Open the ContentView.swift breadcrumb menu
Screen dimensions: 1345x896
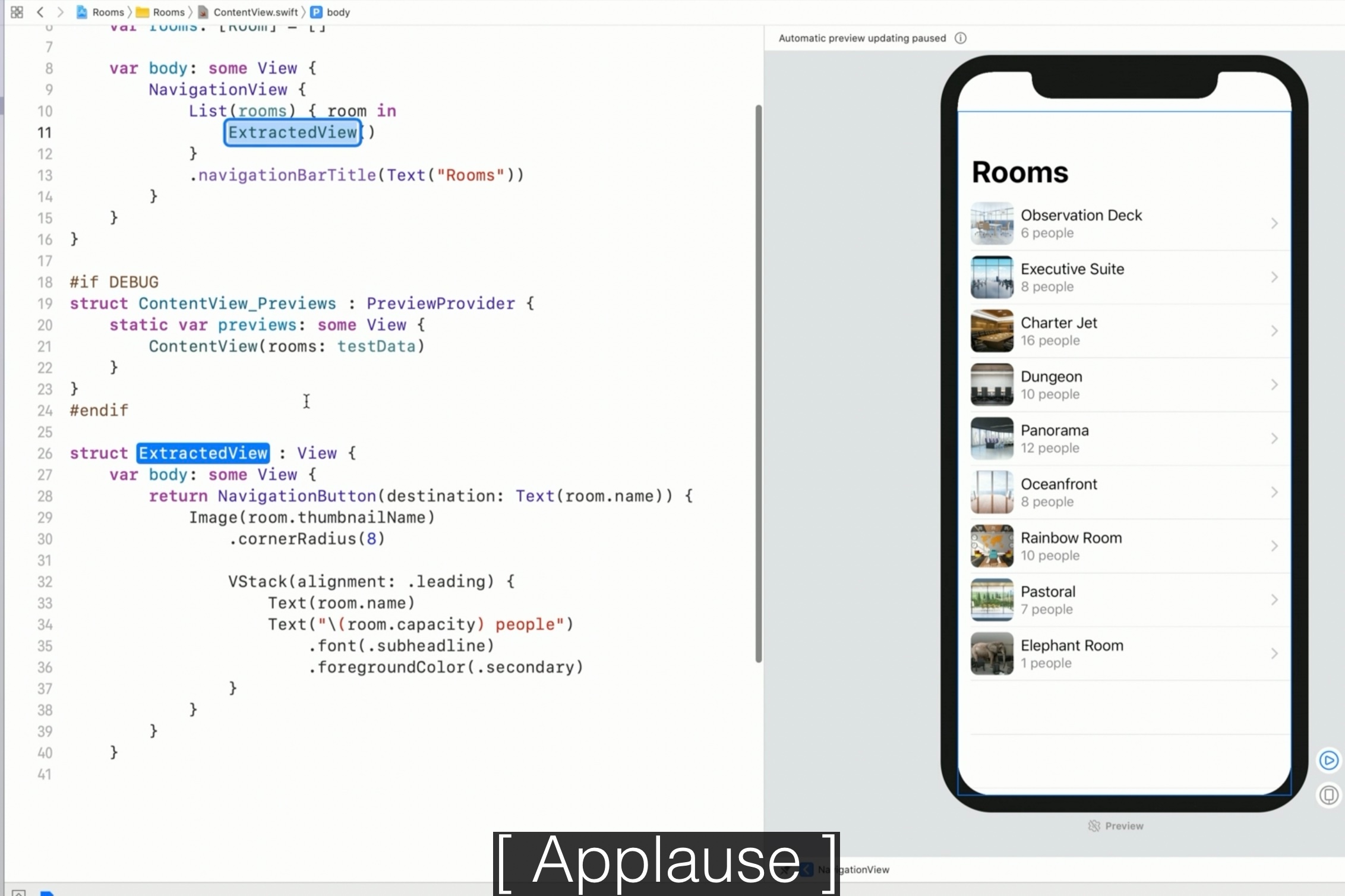[255, 12]
